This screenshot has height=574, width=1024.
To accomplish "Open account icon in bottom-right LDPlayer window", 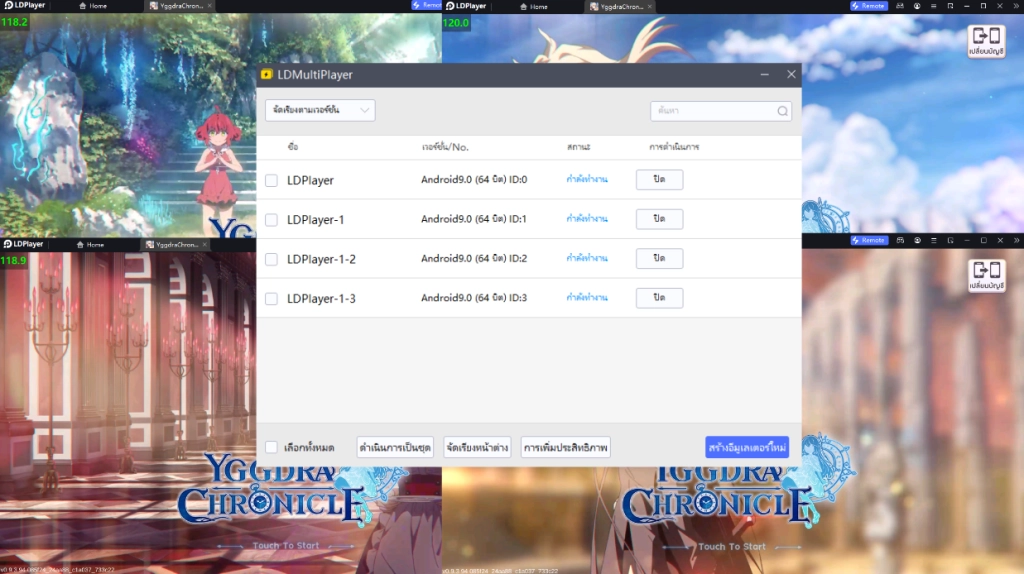I will [917, 240].
